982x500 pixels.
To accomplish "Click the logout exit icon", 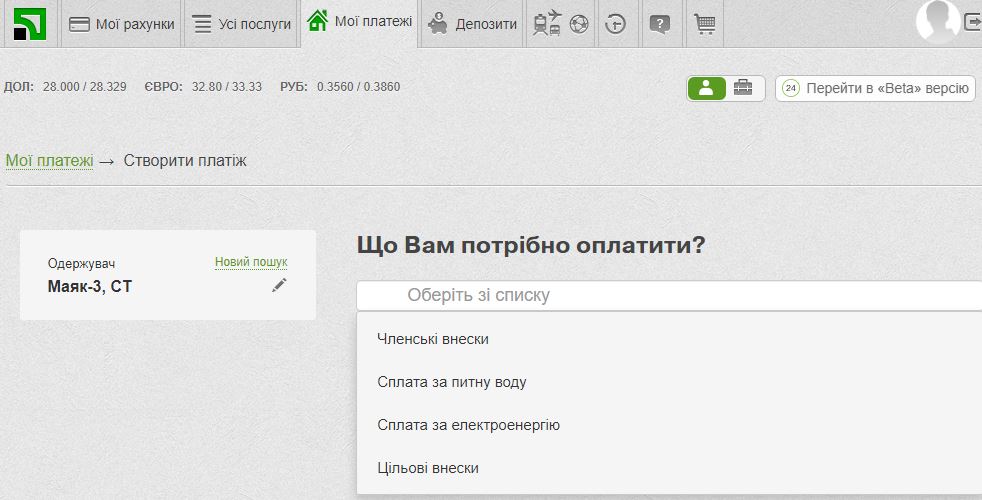I will click(x=973, y=23).
